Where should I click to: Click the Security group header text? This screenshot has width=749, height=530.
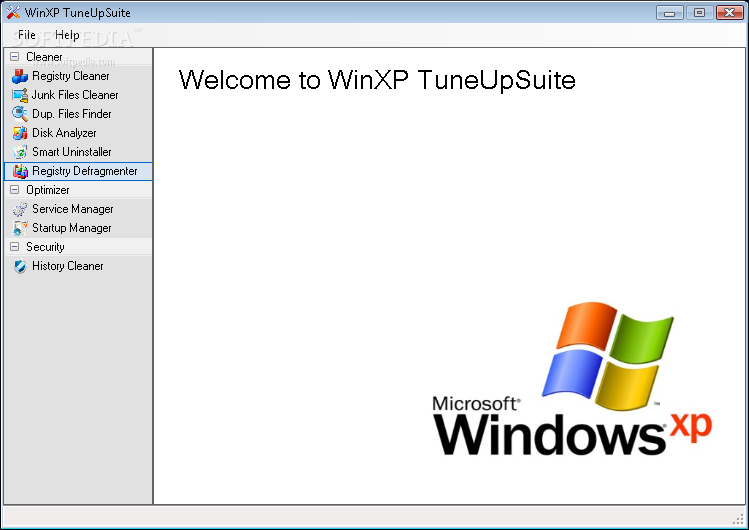click(45, 247)
